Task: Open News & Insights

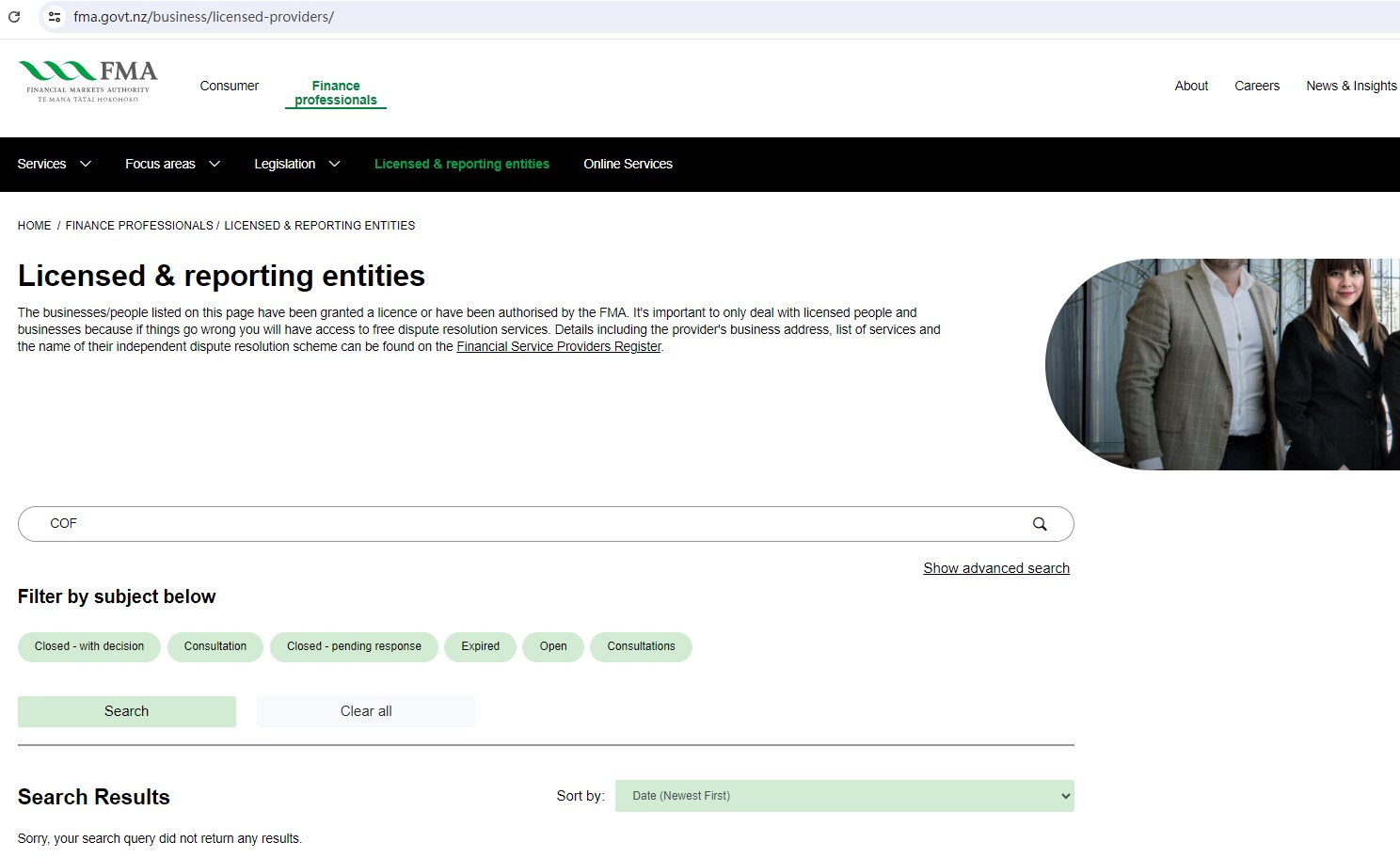Action: (1351, 86)
